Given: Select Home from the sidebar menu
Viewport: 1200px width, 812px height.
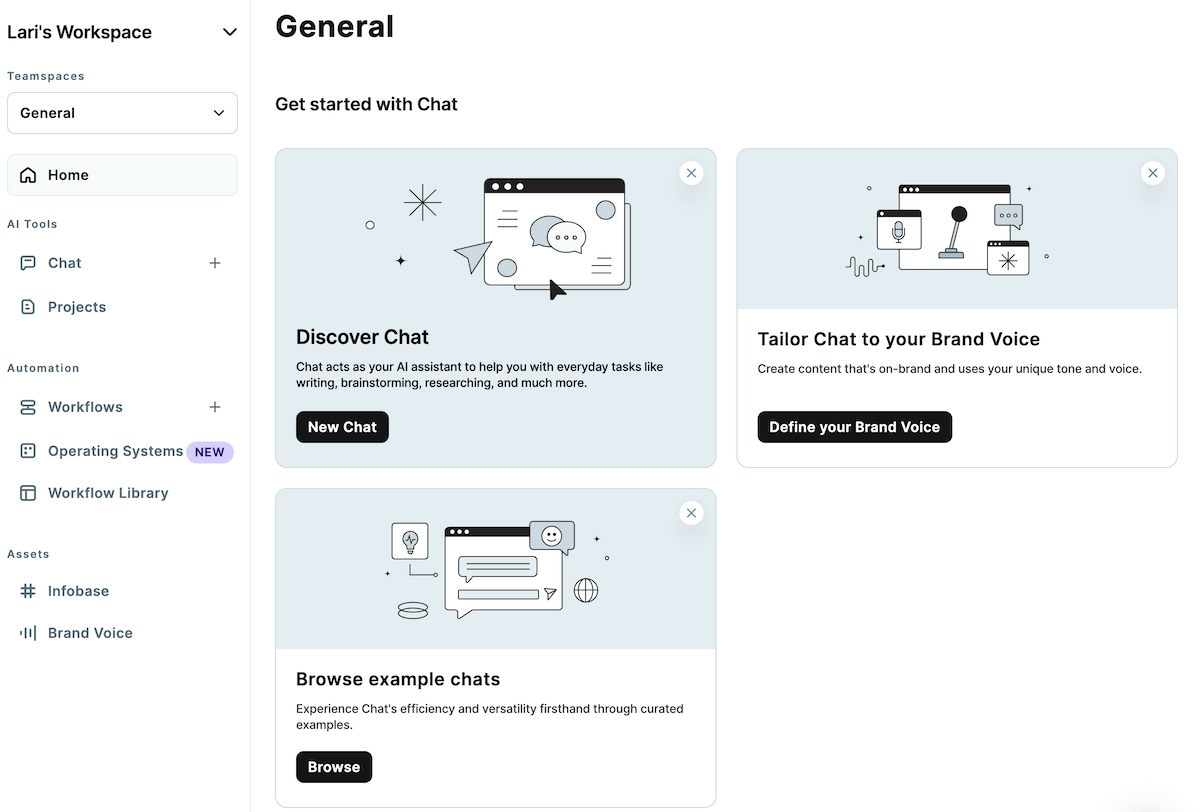Looking at the screenshot, I should (67, 174).
